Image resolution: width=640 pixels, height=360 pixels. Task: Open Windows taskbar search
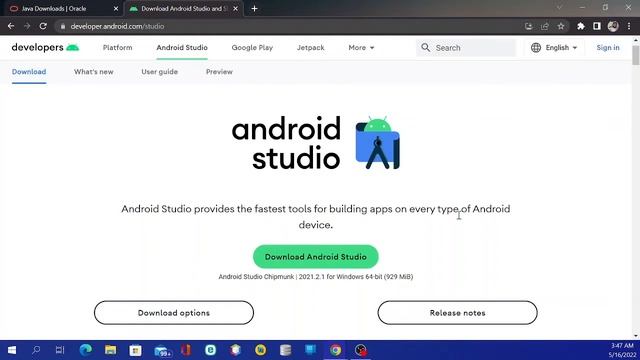pyautogui.click(x=36, y=350)
